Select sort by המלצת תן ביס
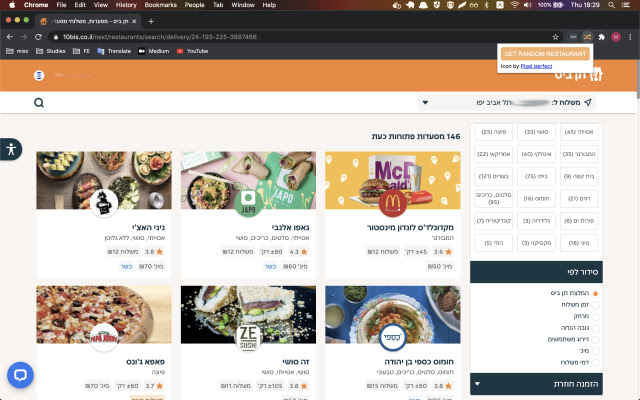This screenshot has height=400, width=640. pyautogui.click(x=596, y=293)
